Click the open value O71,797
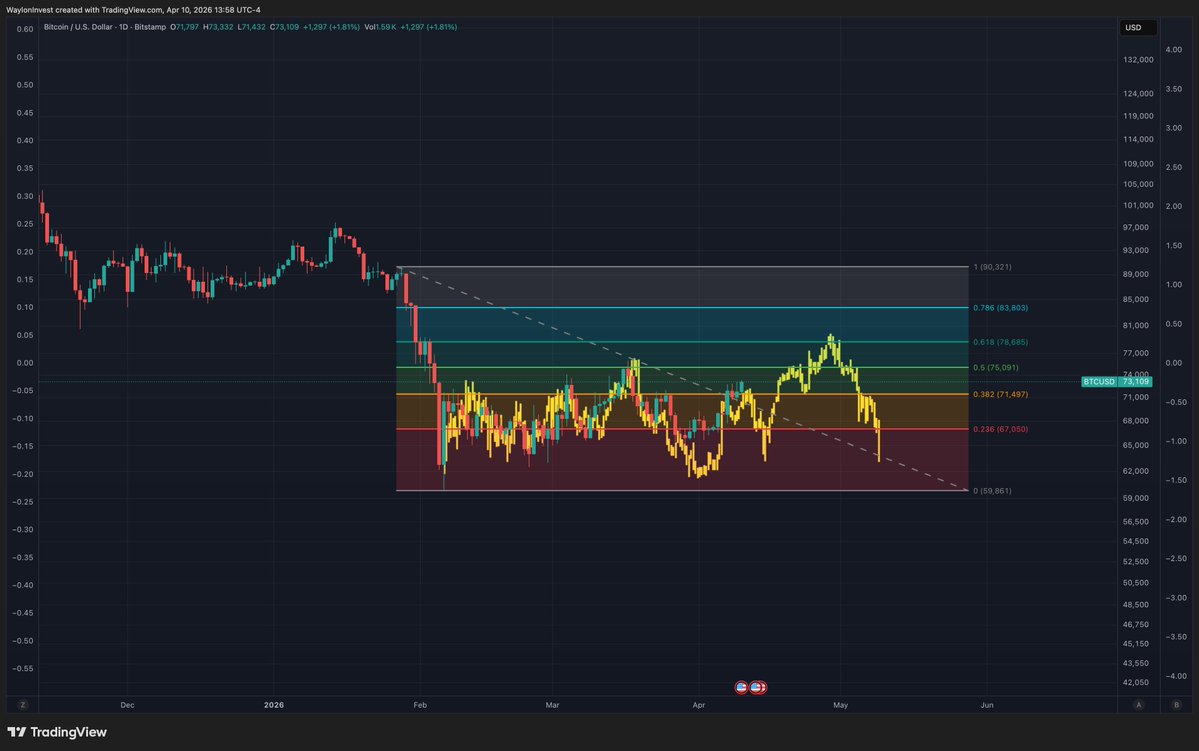The height and width of the screenshot is (751, 1199). (184, 27)
